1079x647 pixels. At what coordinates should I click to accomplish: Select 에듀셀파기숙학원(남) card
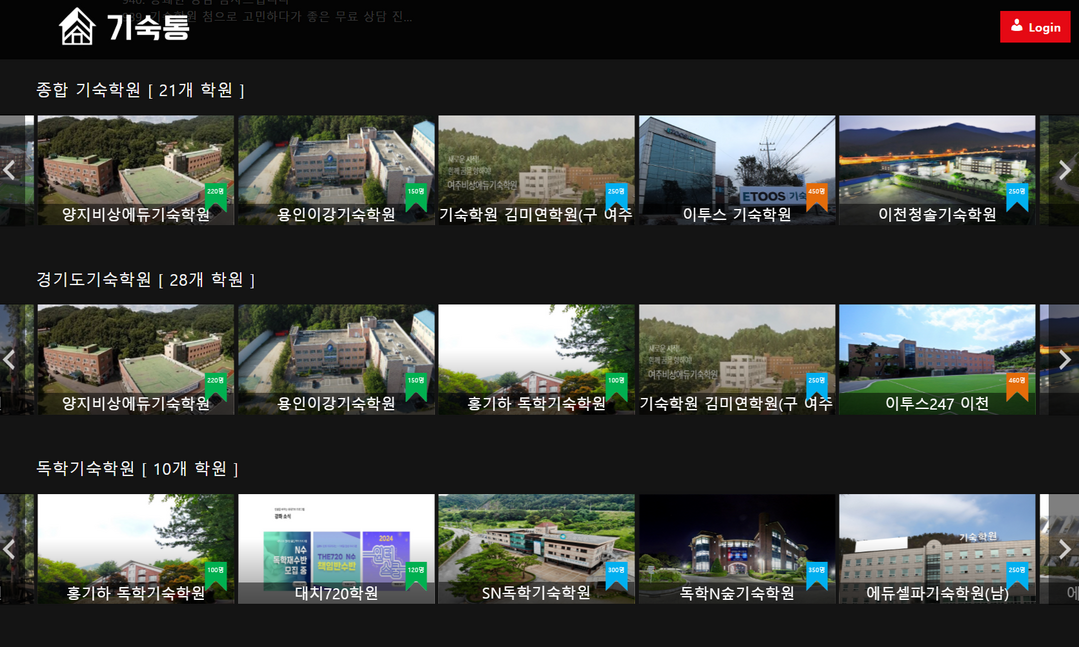(x=936, y=548)
